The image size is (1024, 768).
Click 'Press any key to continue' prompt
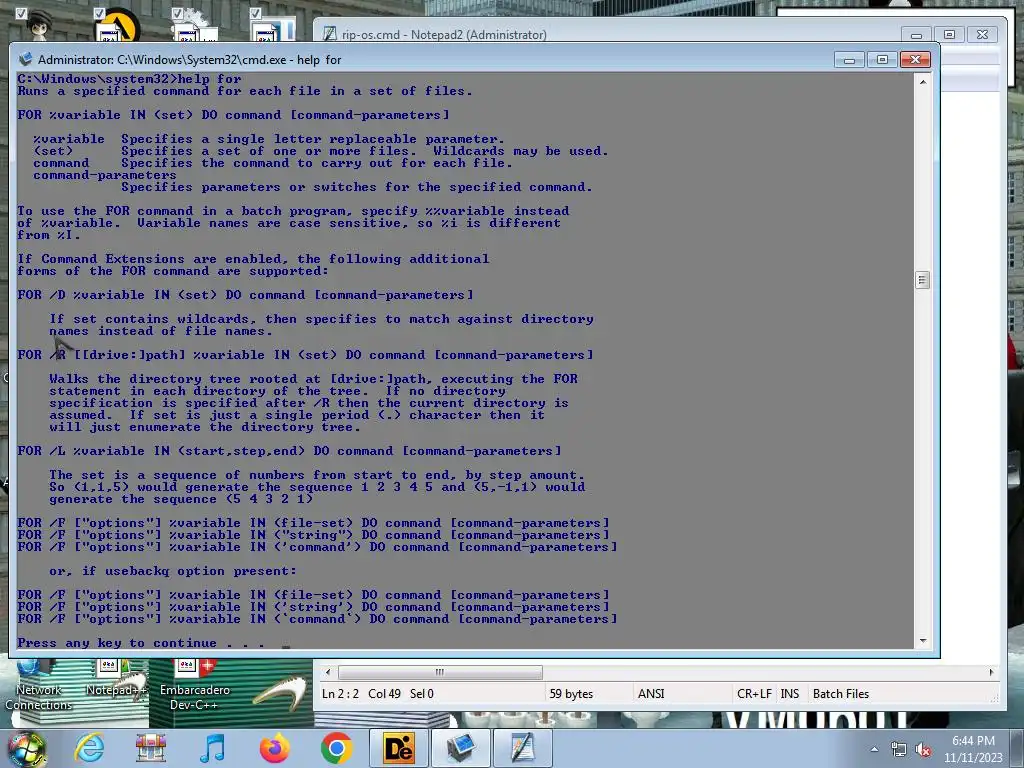140,643
